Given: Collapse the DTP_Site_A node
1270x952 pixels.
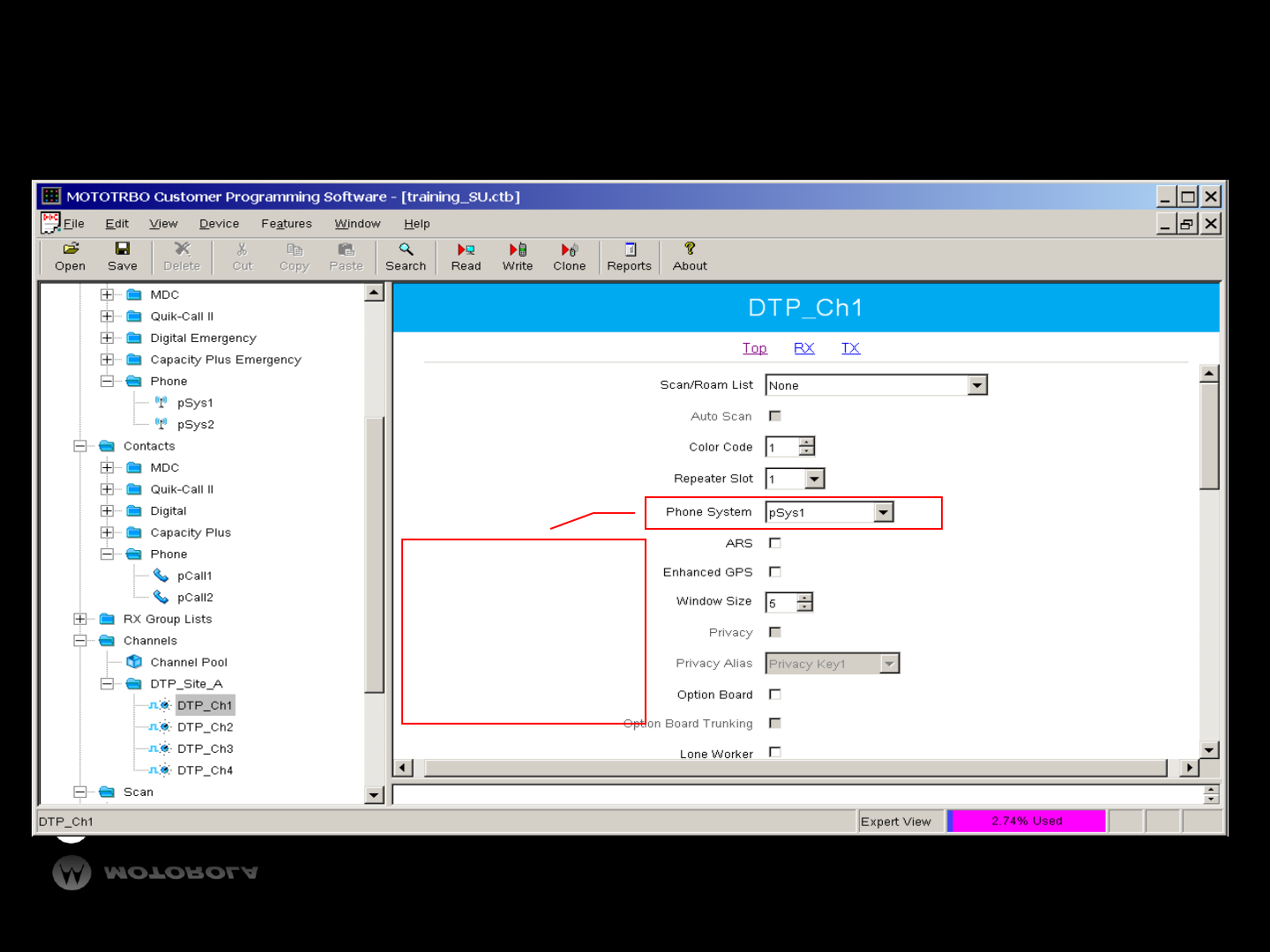Looking at the screenshot, I should pyautogui.click(x=107, y=684).
